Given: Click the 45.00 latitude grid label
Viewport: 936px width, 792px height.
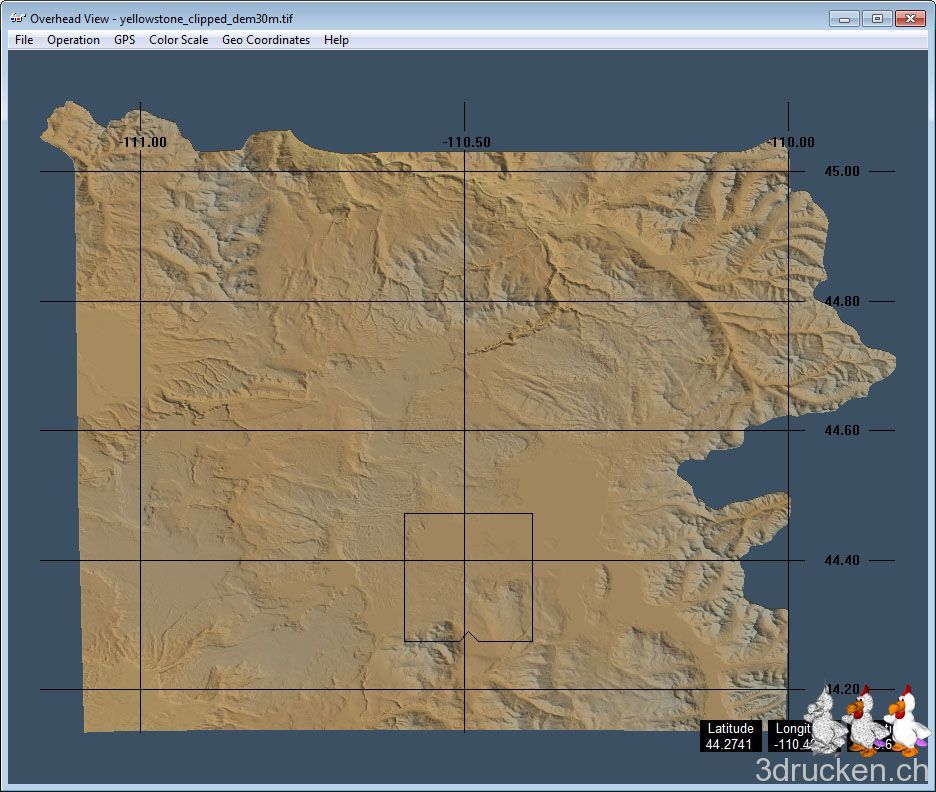Looking at the screenshot, I should [841, 171].
